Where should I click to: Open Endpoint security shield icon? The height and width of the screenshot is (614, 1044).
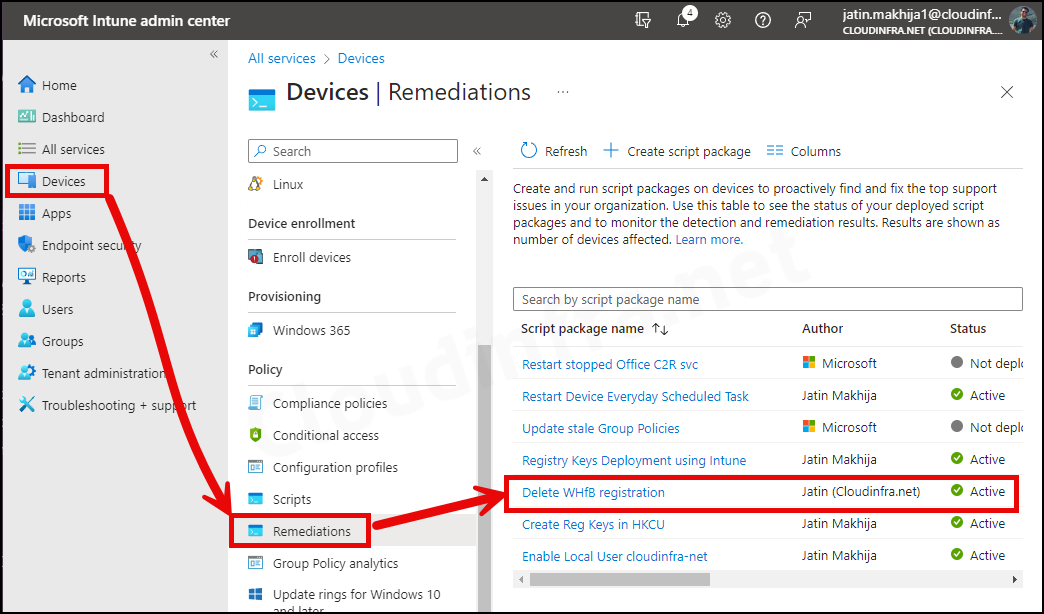click(x=27, y=244)
